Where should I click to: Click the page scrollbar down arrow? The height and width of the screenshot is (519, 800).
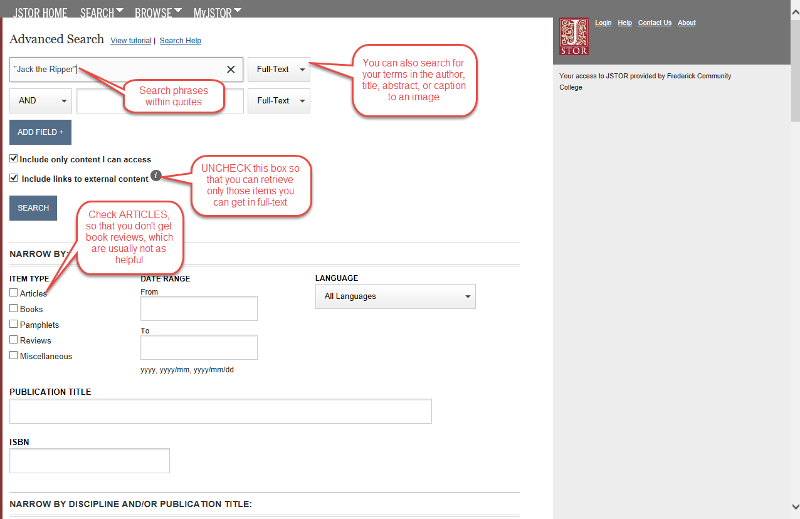click(795, 506)
